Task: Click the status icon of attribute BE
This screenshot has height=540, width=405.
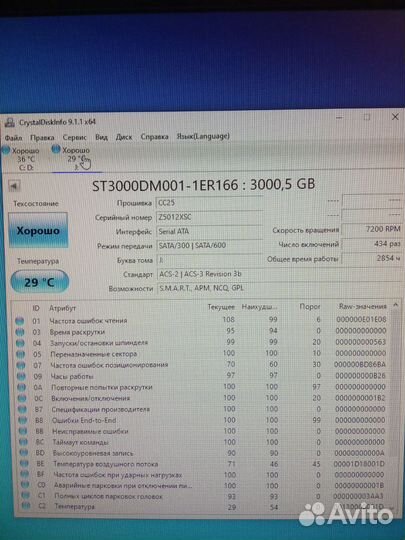Action: (24, 464)
